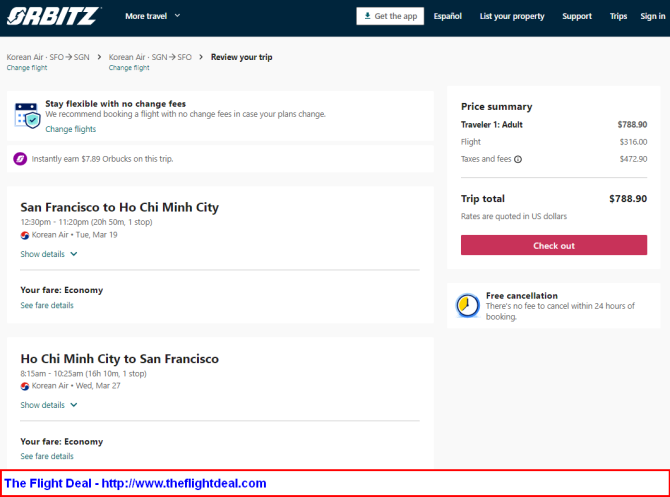
Task: Click the Taxes and fees $472.90 amount
Action: pyautogui.click(x=633, y=159)
